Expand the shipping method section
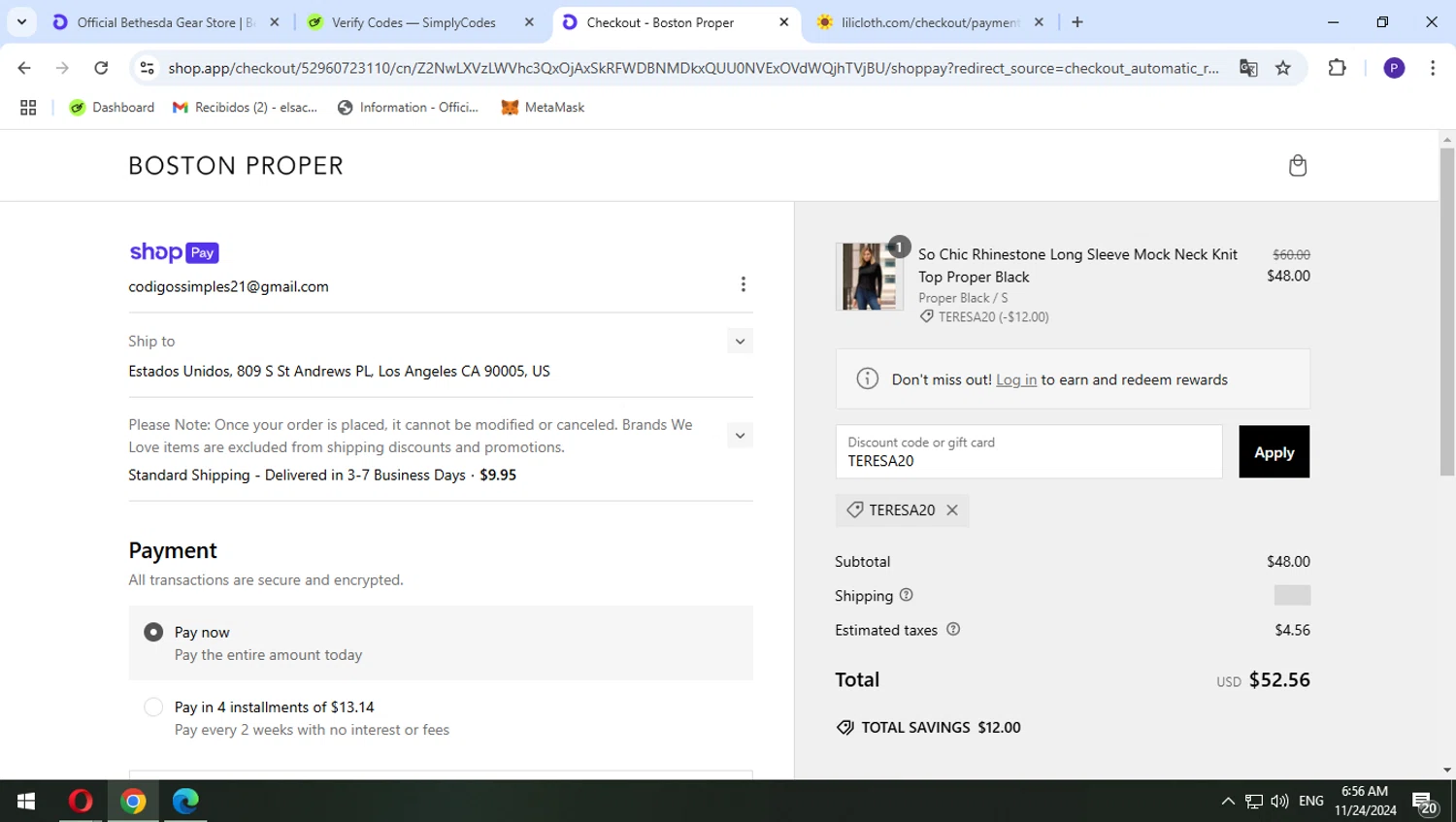The image size is (1456, 822). click(740, 436)
